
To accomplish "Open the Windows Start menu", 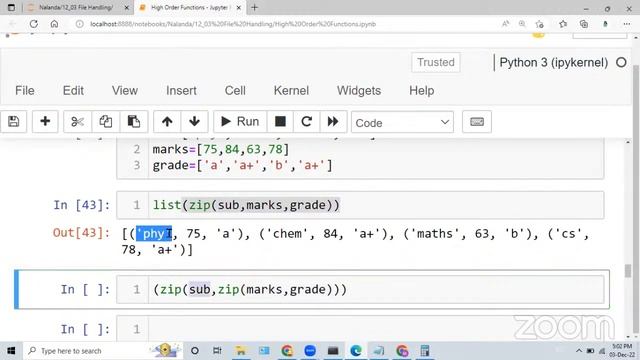I will 11,351.
